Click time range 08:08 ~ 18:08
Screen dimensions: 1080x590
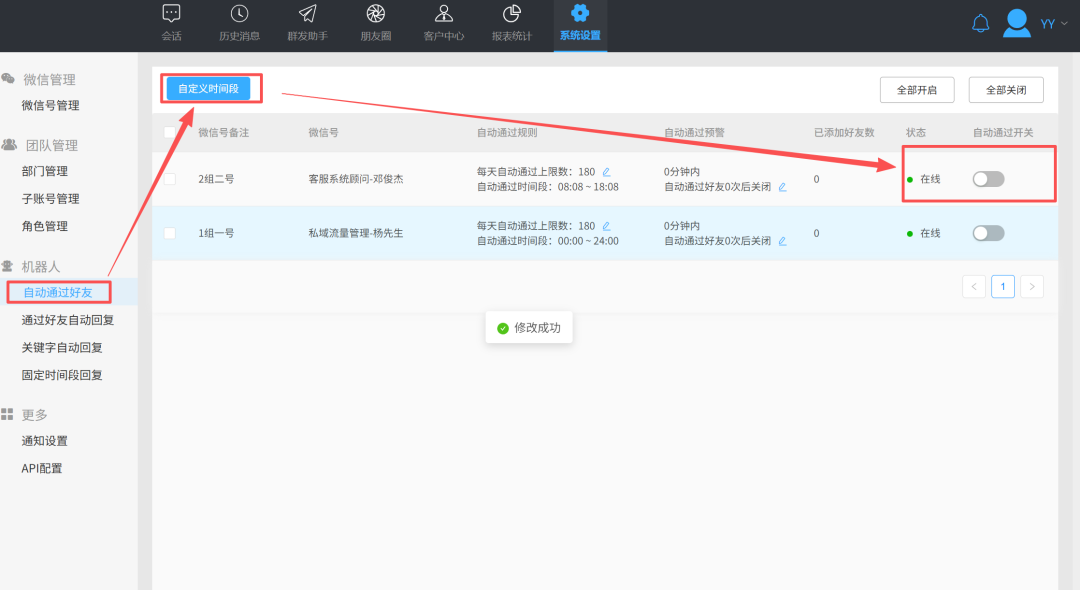click(x=588, y=187)
